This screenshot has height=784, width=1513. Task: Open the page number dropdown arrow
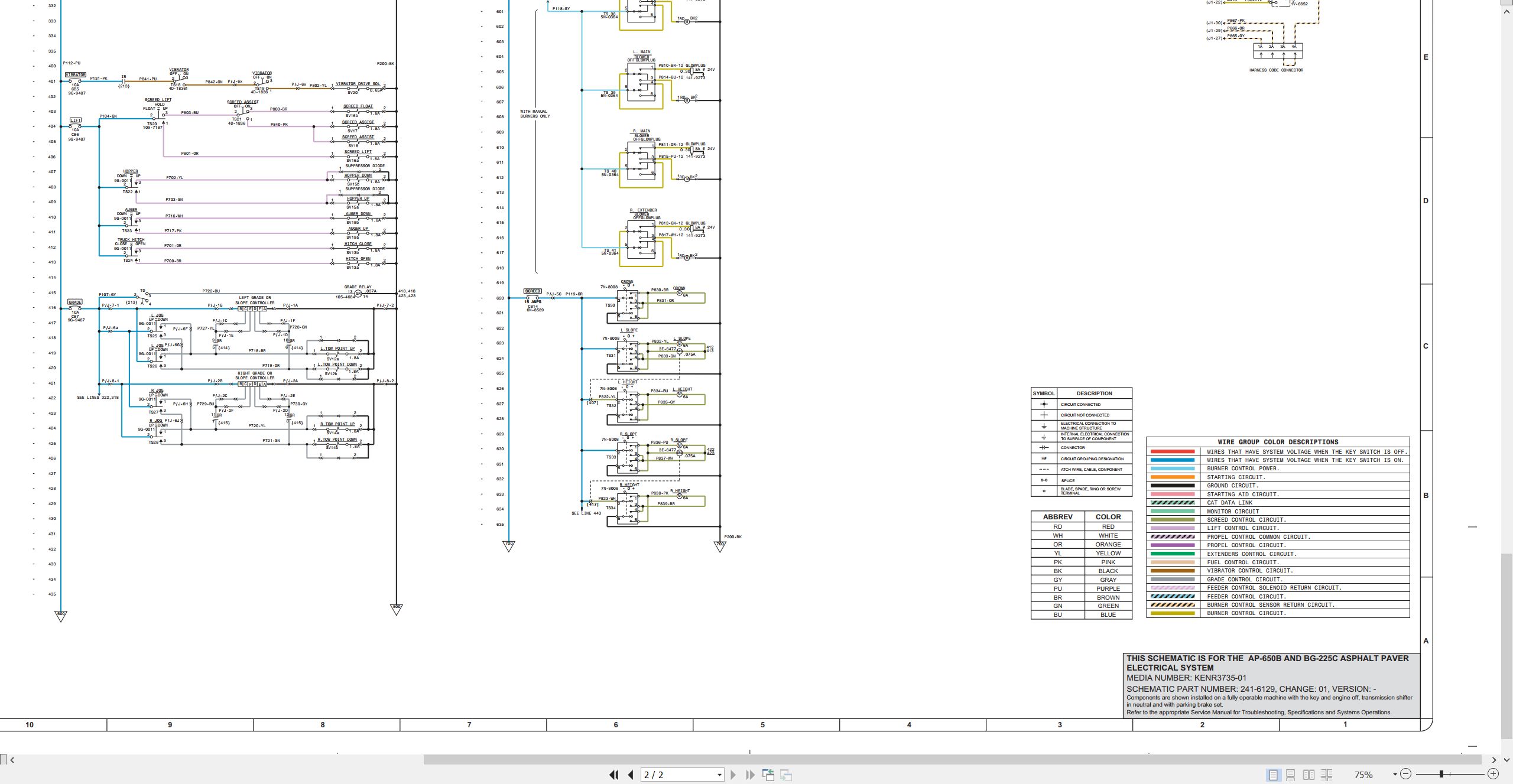click(719, 775)
